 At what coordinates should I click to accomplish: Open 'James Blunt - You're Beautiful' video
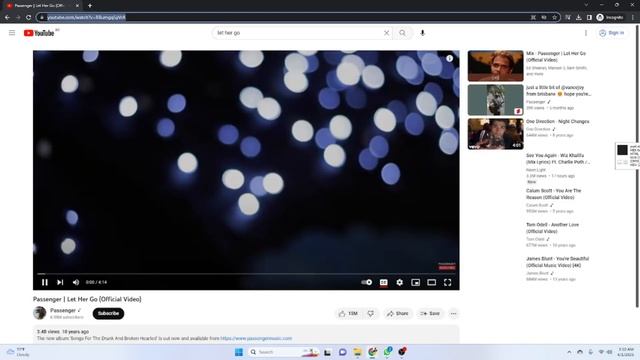557,262
